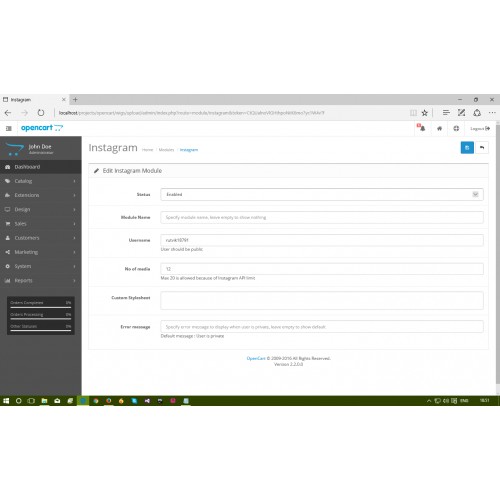This screenshot has height=500, width=500.
Task: Open the Dashboard menu item
Action: (x=41, y=167)
